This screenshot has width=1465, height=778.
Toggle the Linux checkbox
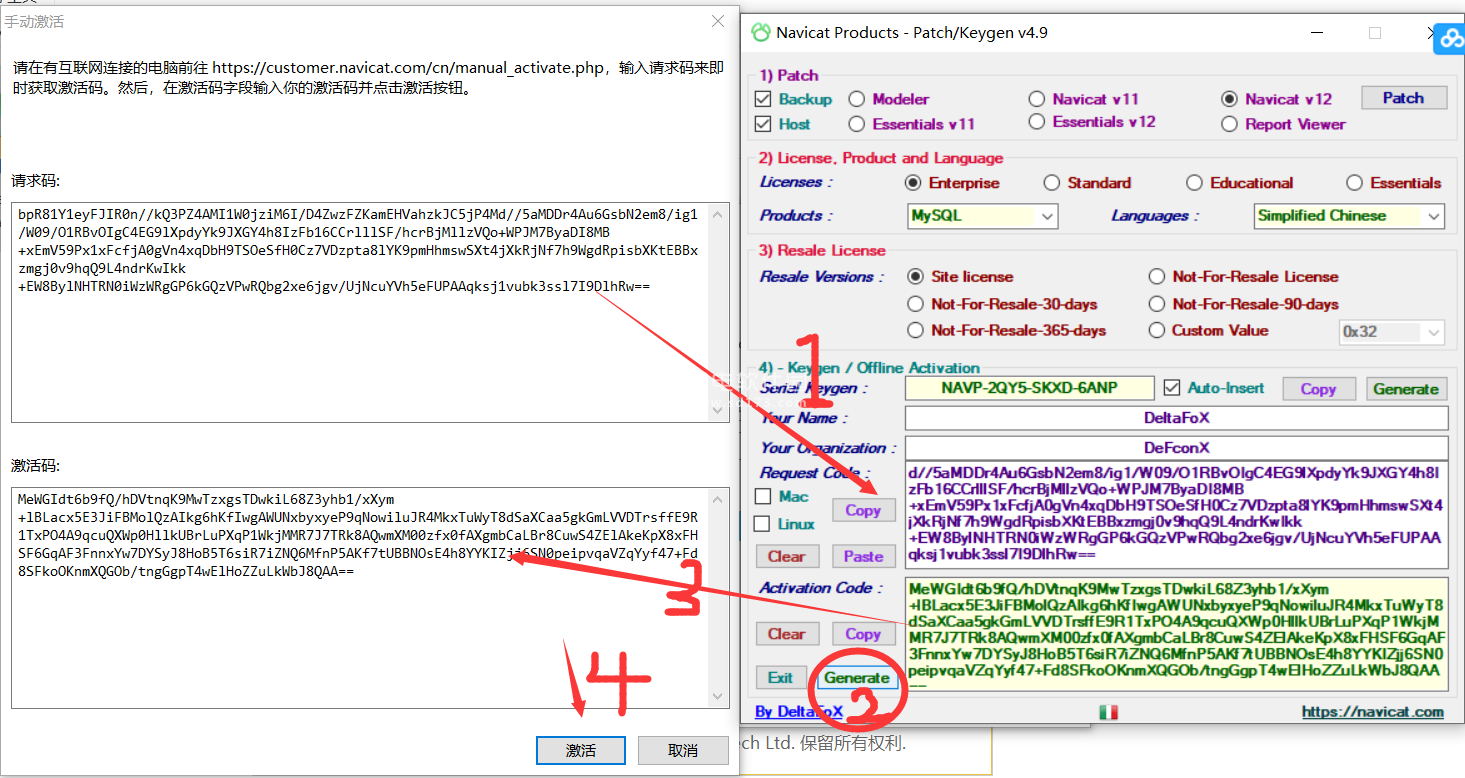coord(763,523)
